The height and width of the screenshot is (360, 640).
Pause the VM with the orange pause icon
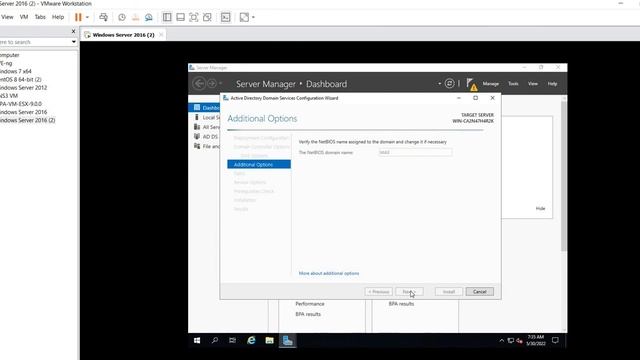[78, 17]
